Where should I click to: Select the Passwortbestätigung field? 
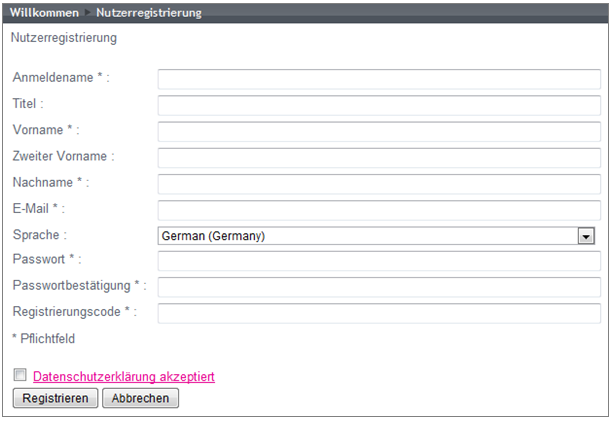(x=379, y=287)
